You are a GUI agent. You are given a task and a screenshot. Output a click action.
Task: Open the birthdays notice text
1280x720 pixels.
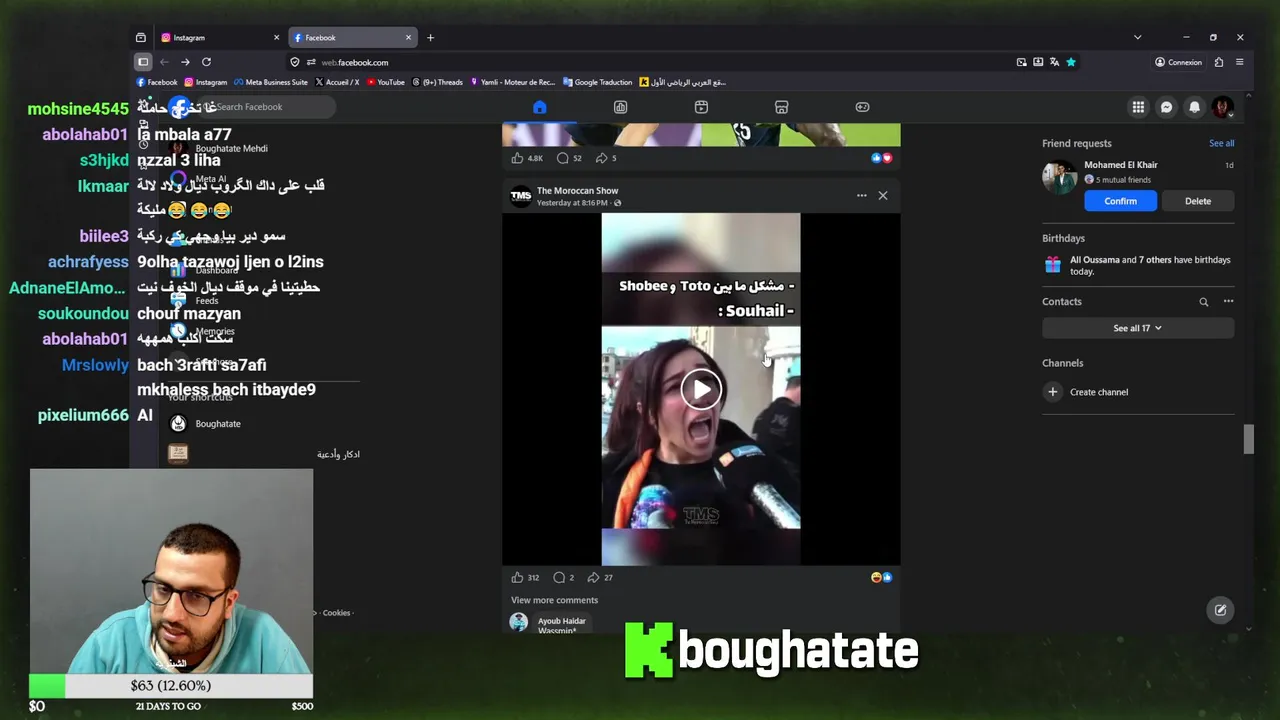point(1150,265)
